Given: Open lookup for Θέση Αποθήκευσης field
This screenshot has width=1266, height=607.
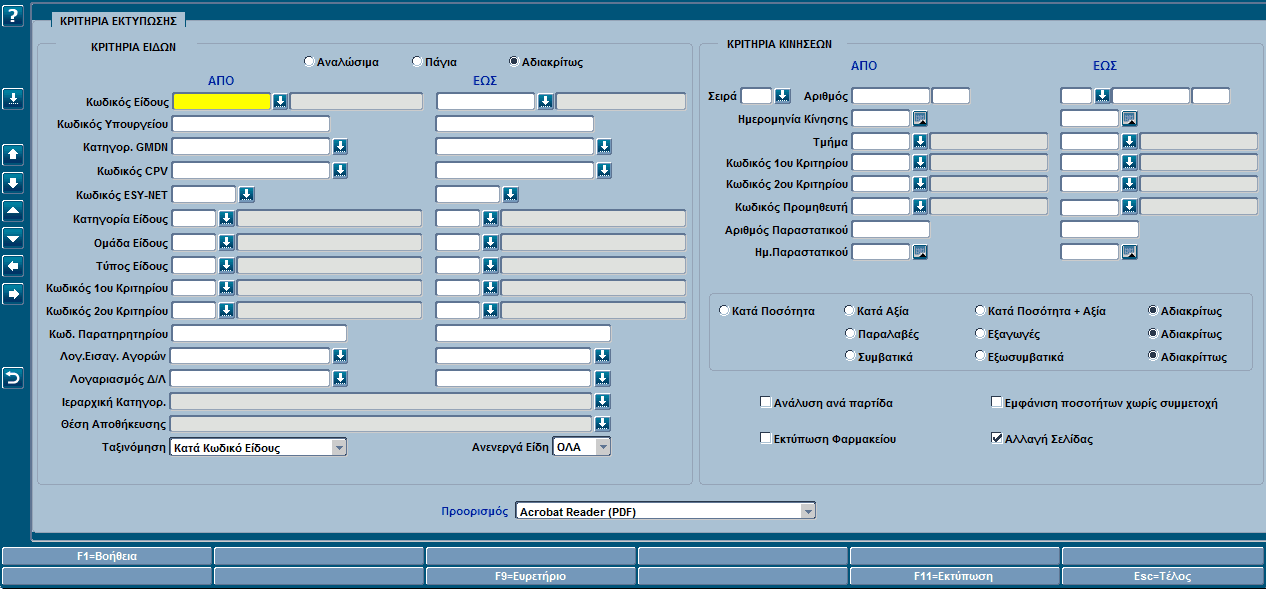Looking at the screenshot, I should pos(603,424).
